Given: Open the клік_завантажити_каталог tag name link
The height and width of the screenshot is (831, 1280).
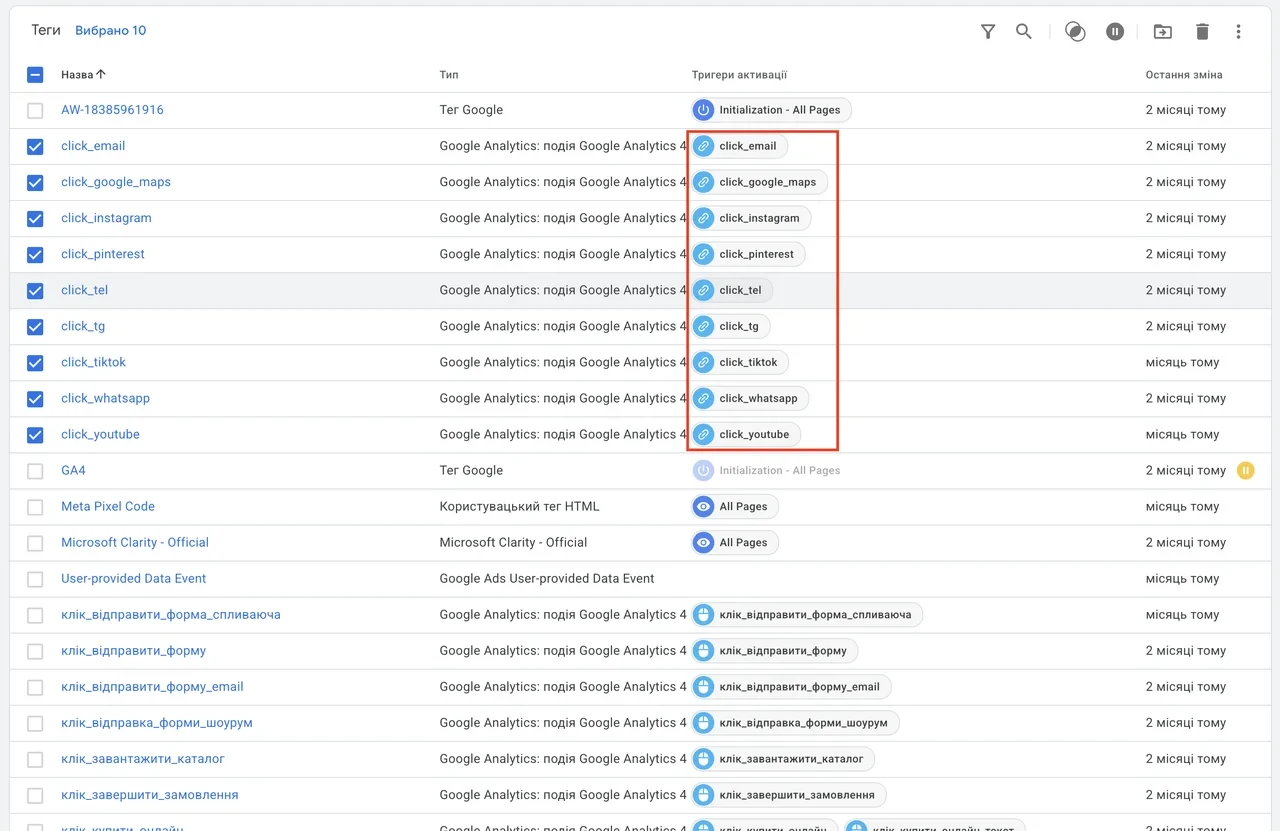Looking at the screenshot, I should click(x=143, y=758).
